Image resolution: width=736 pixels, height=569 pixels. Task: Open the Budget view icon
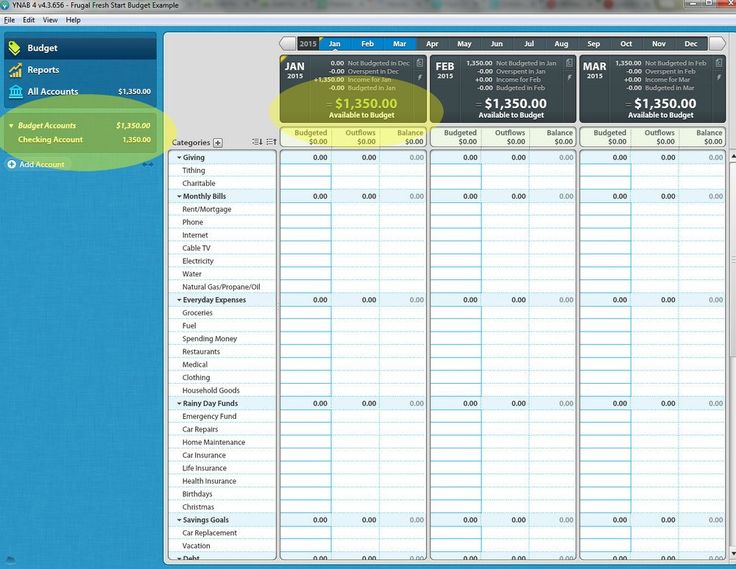click(x=15, y=47)
